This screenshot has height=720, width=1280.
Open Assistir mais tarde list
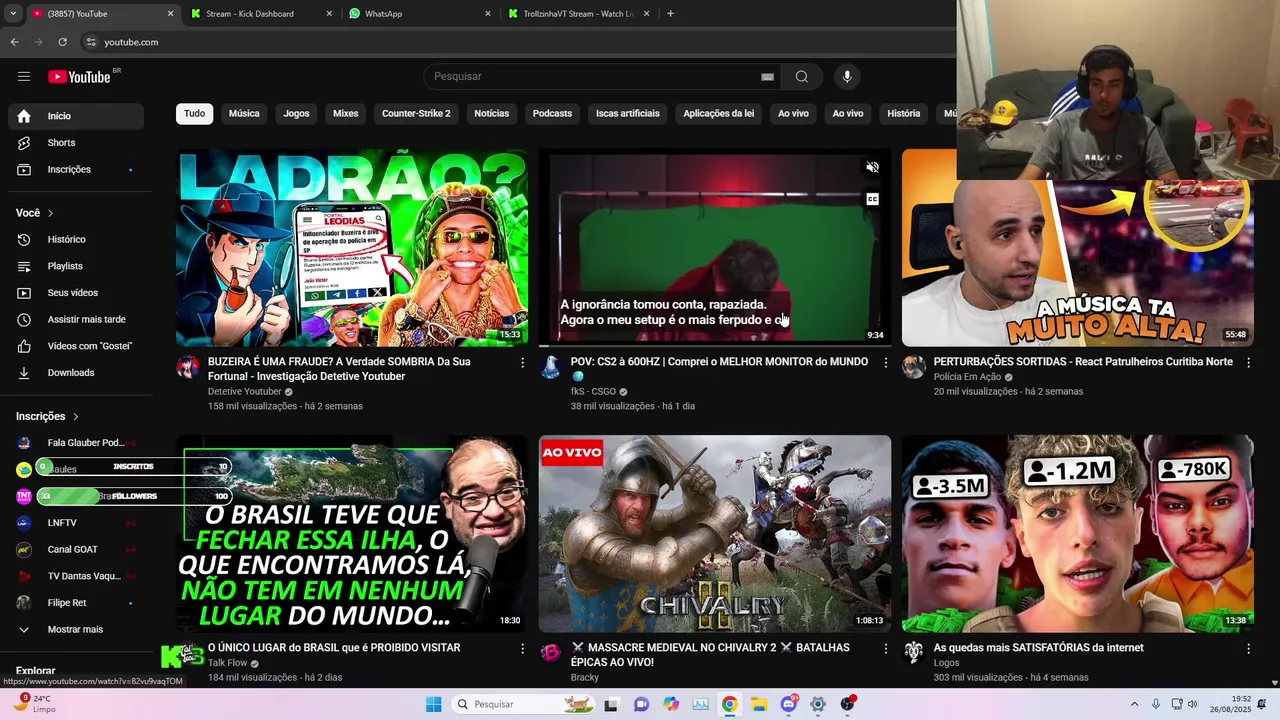coord(76,320)
